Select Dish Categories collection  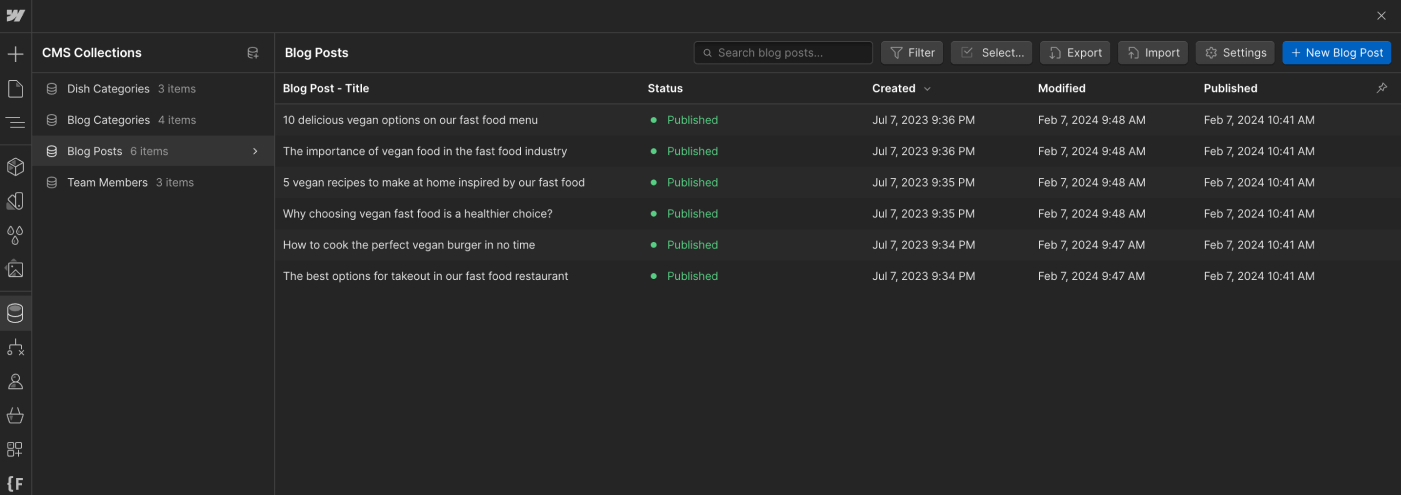[154, 89]
